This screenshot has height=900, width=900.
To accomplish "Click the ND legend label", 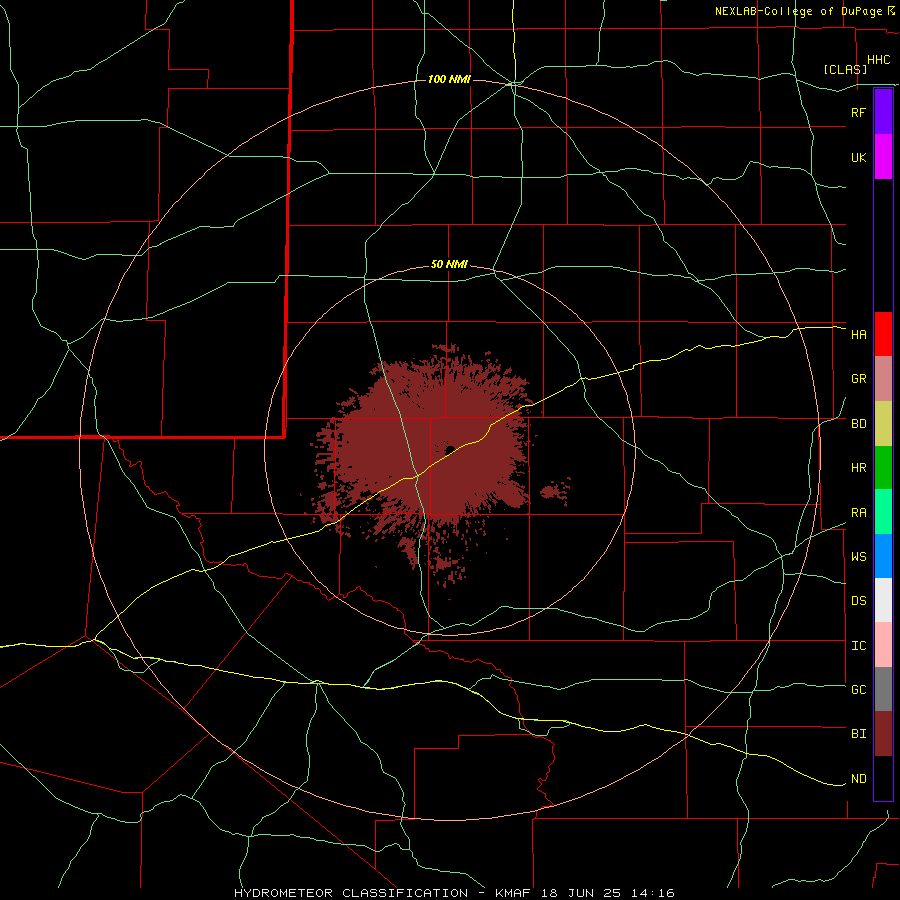I will click(x=858, y=779).
